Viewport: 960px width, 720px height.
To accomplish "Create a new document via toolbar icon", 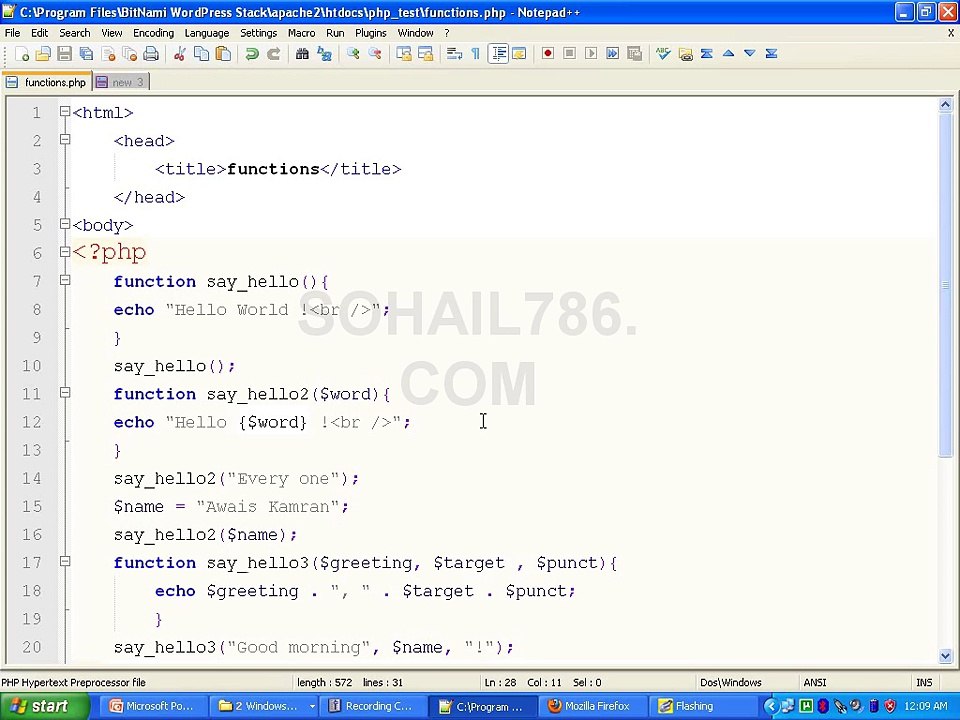I will click(x=22, y=54).
